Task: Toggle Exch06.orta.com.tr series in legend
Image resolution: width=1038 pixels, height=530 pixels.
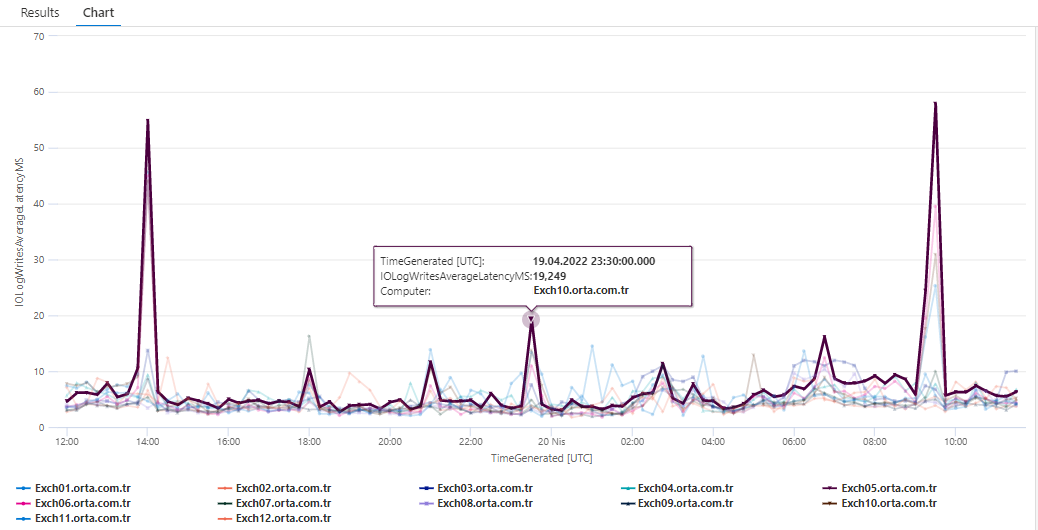Action: point(73,504)
